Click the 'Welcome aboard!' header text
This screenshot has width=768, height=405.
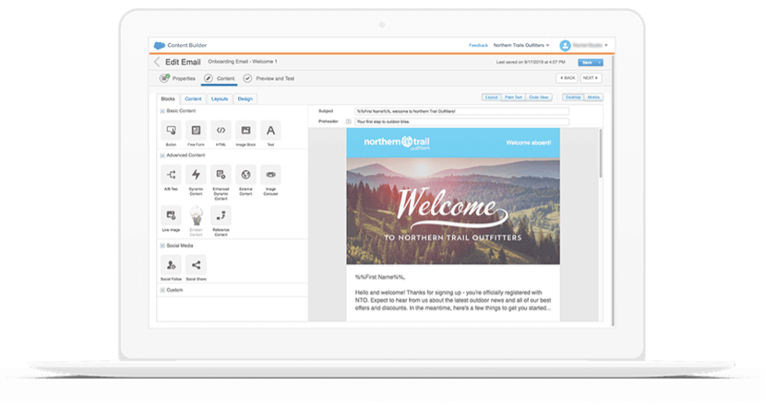529,143
